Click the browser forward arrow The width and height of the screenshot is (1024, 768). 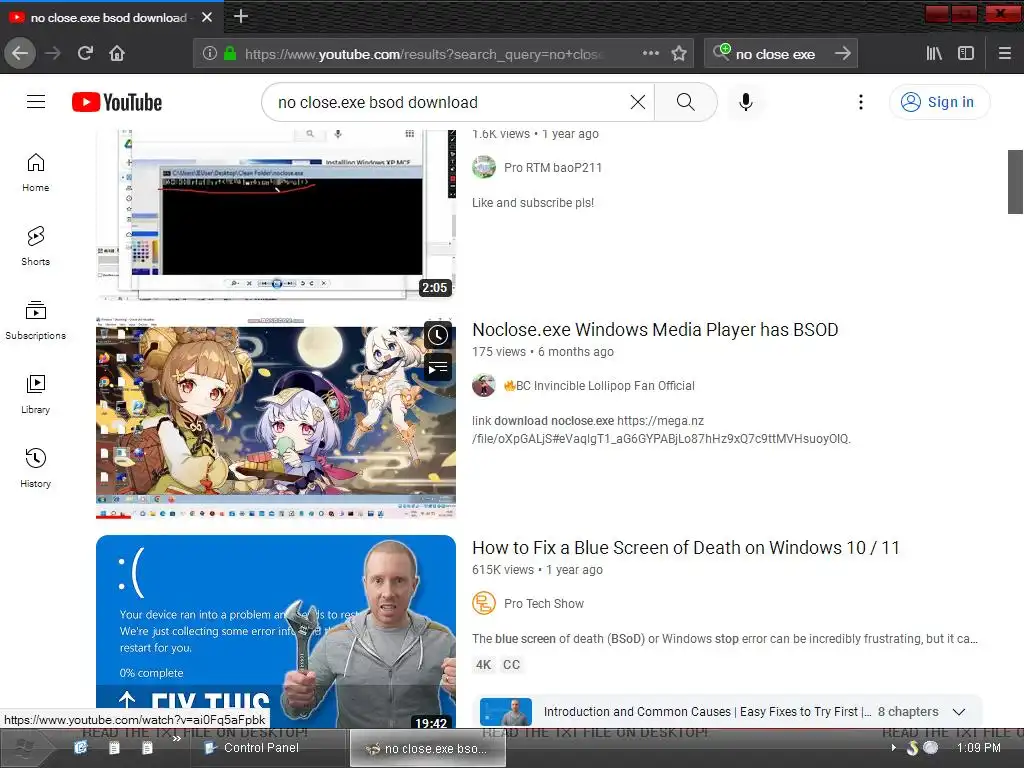click(x=53, y=53)
